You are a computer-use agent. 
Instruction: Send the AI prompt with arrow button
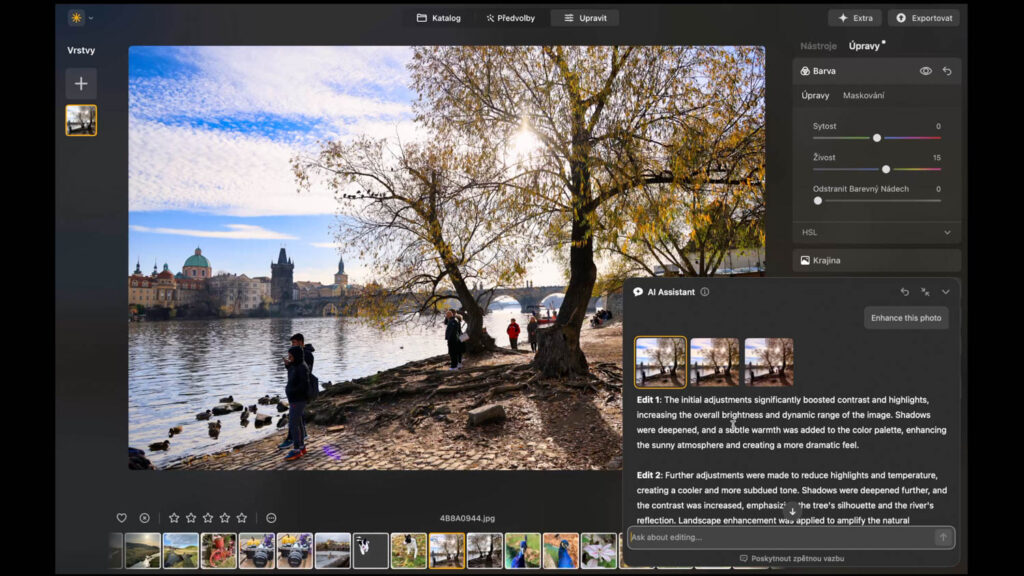(943, 537)
